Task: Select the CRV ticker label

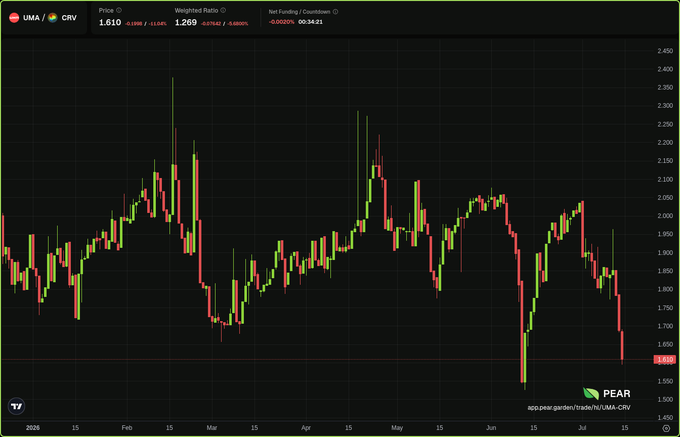Action: pos(69,18)
